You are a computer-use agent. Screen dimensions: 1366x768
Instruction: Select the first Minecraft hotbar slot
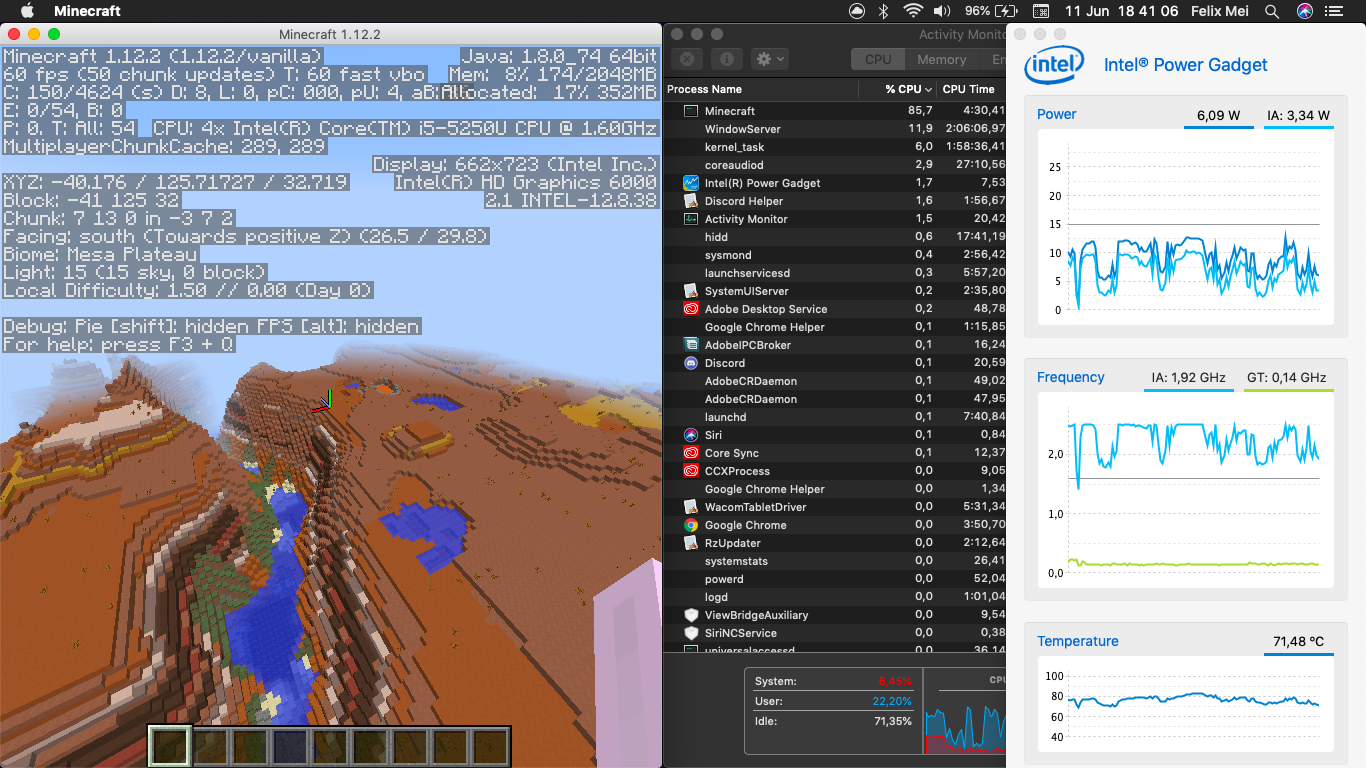[x=170, y=746]
